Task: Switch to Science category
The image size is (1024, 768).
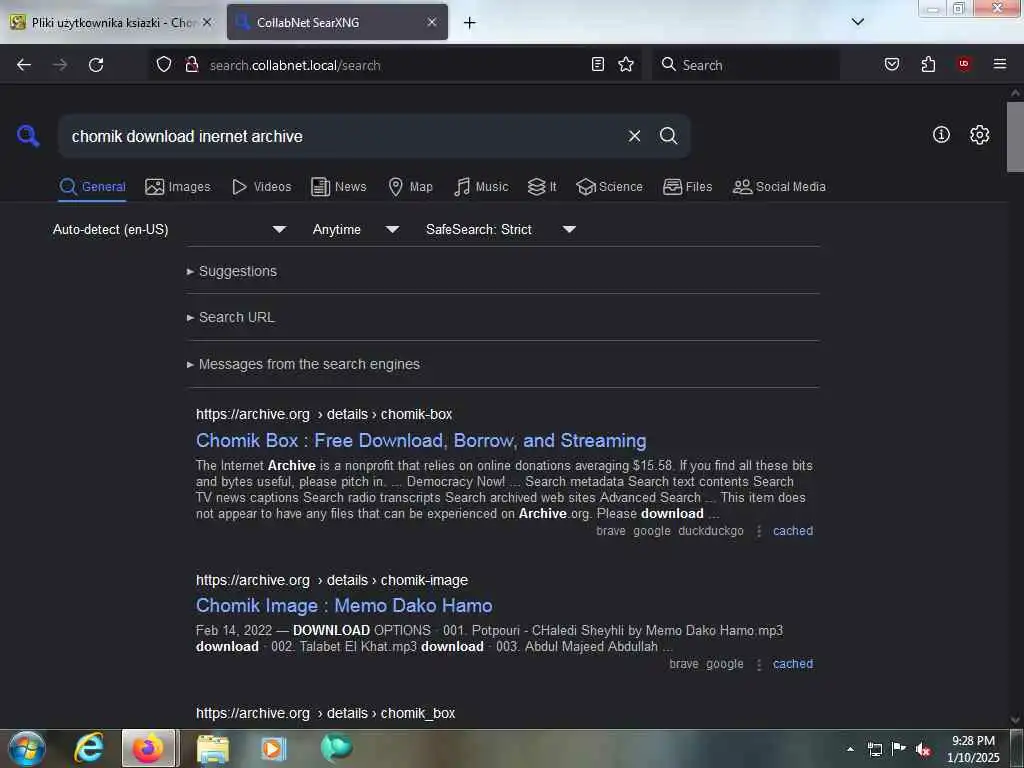Action: tap(609, 187)
